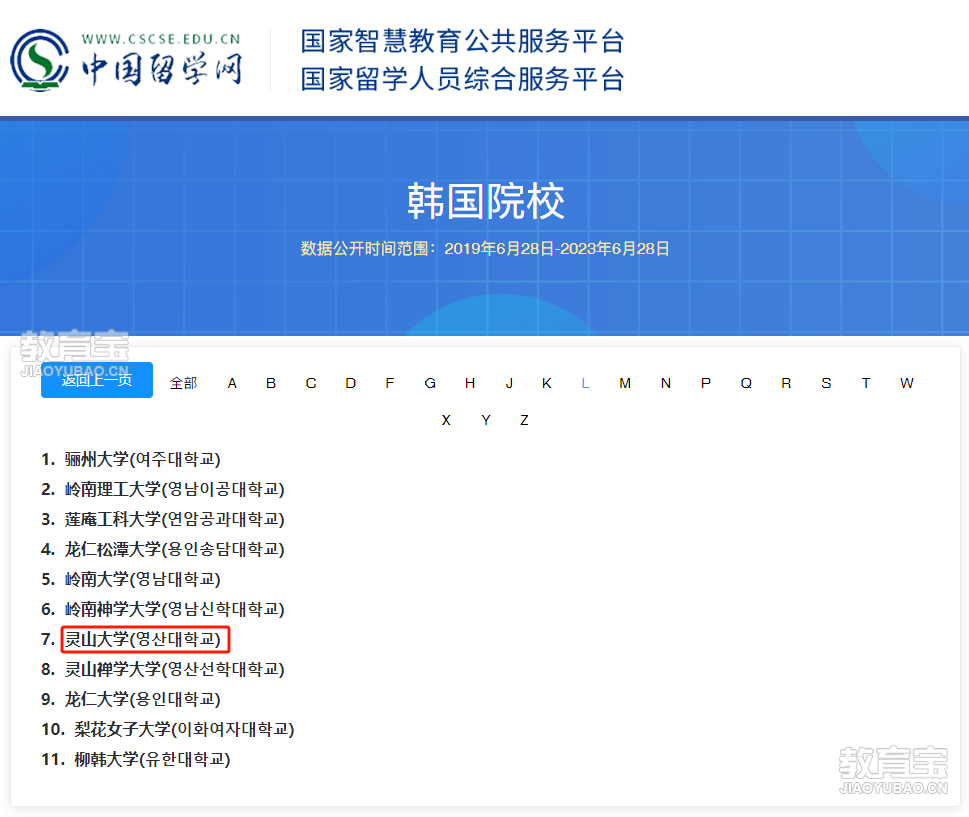Click 国家智慧教育公共服务平台 header text

tap(462, 41)
